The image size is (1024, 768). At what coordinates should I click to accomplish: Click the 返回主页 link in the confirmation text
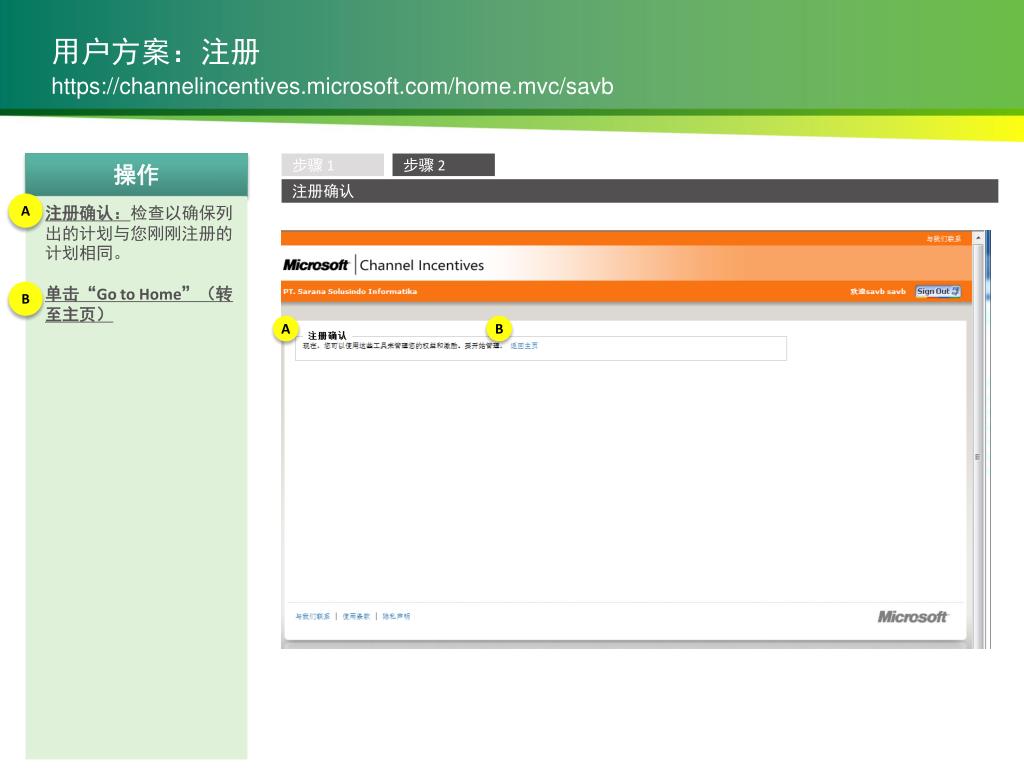[x=524, y=346]
